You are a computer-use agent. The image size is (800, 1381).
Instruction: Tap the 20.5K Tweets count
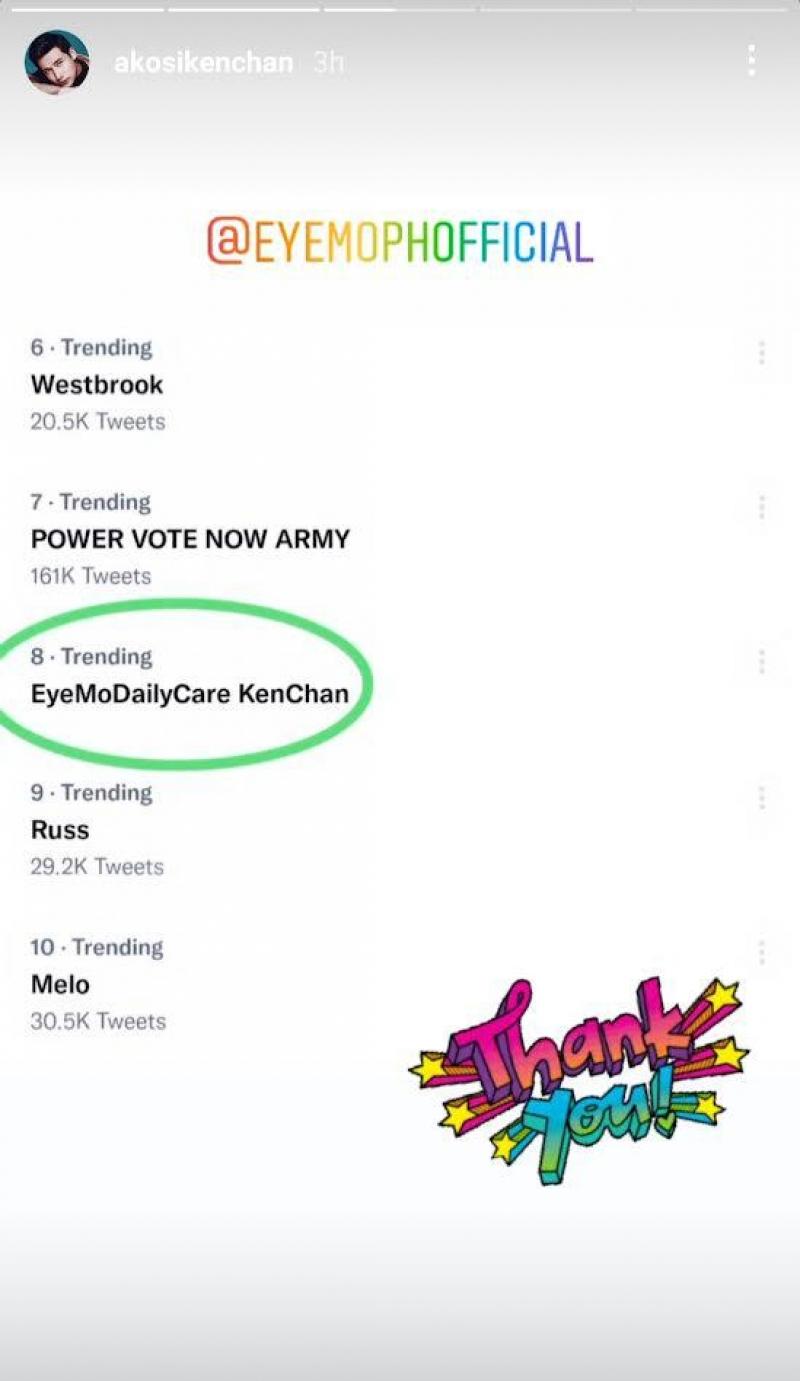coord(98,422)
